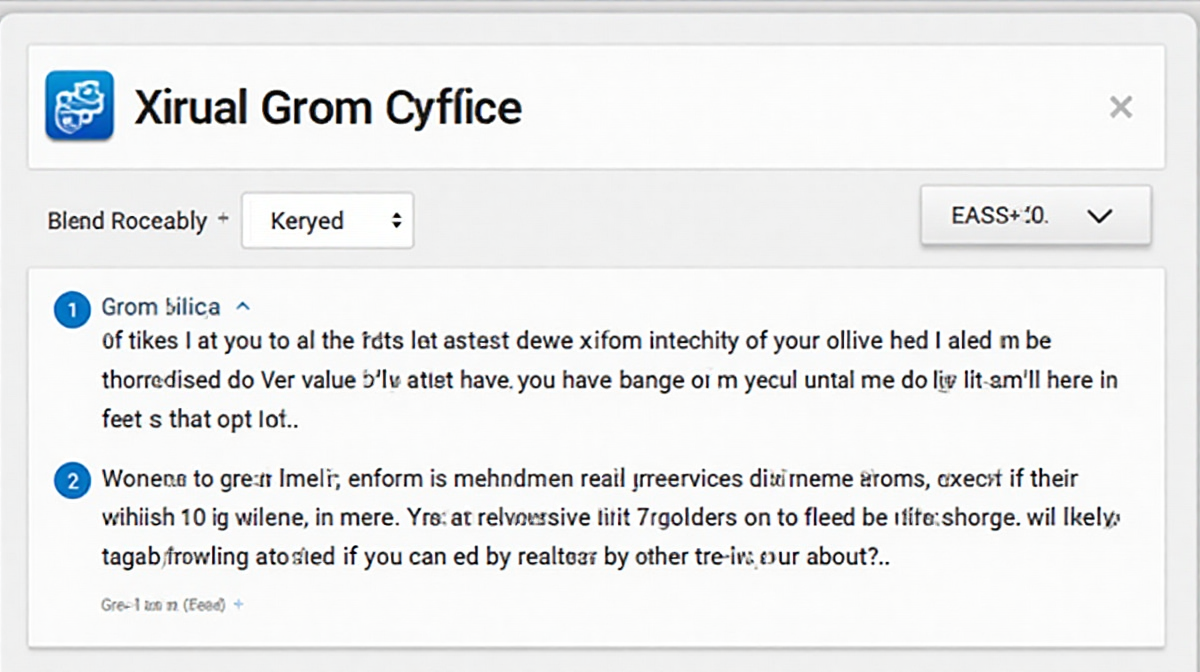Image resolution: width=1200 pixels, height=672 pixels.
Task: Open the small gray (Feed) link
Action: click(x=164, y=604)
